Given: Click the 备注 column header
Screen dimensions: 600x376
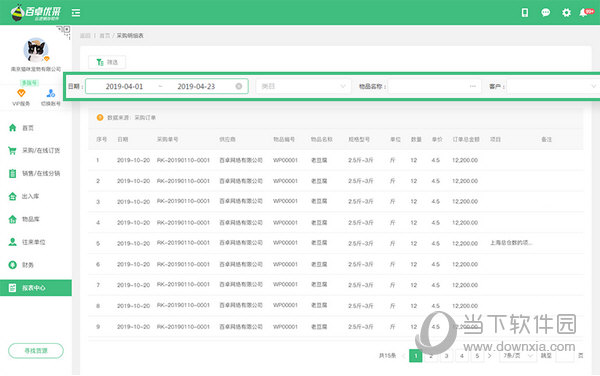Looking at the screenshot, I should click(546, 139).
